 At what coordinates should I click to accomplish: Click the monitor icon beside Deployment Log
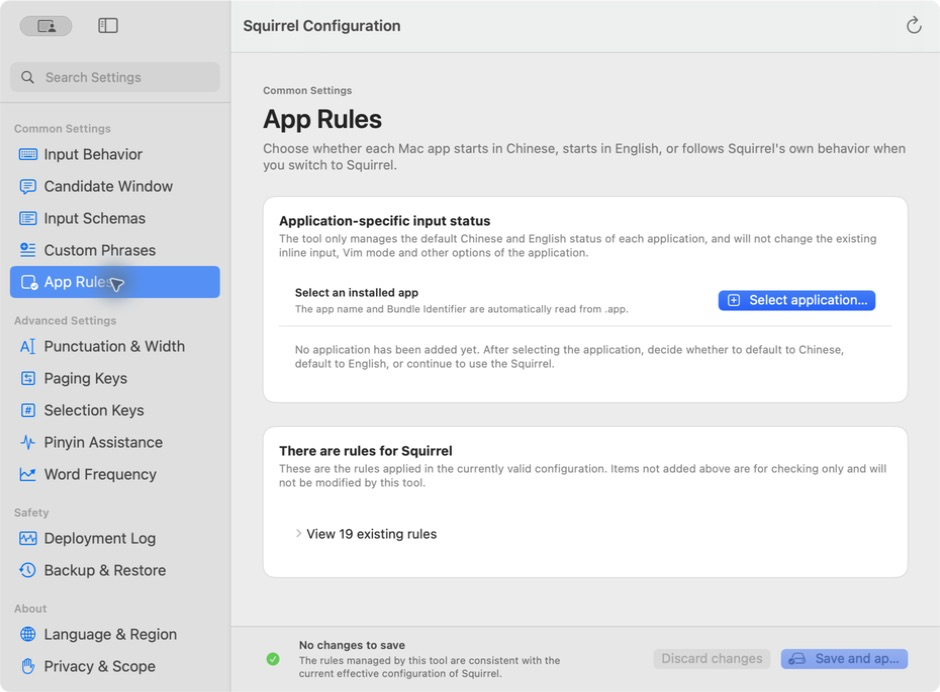point(28,538)
